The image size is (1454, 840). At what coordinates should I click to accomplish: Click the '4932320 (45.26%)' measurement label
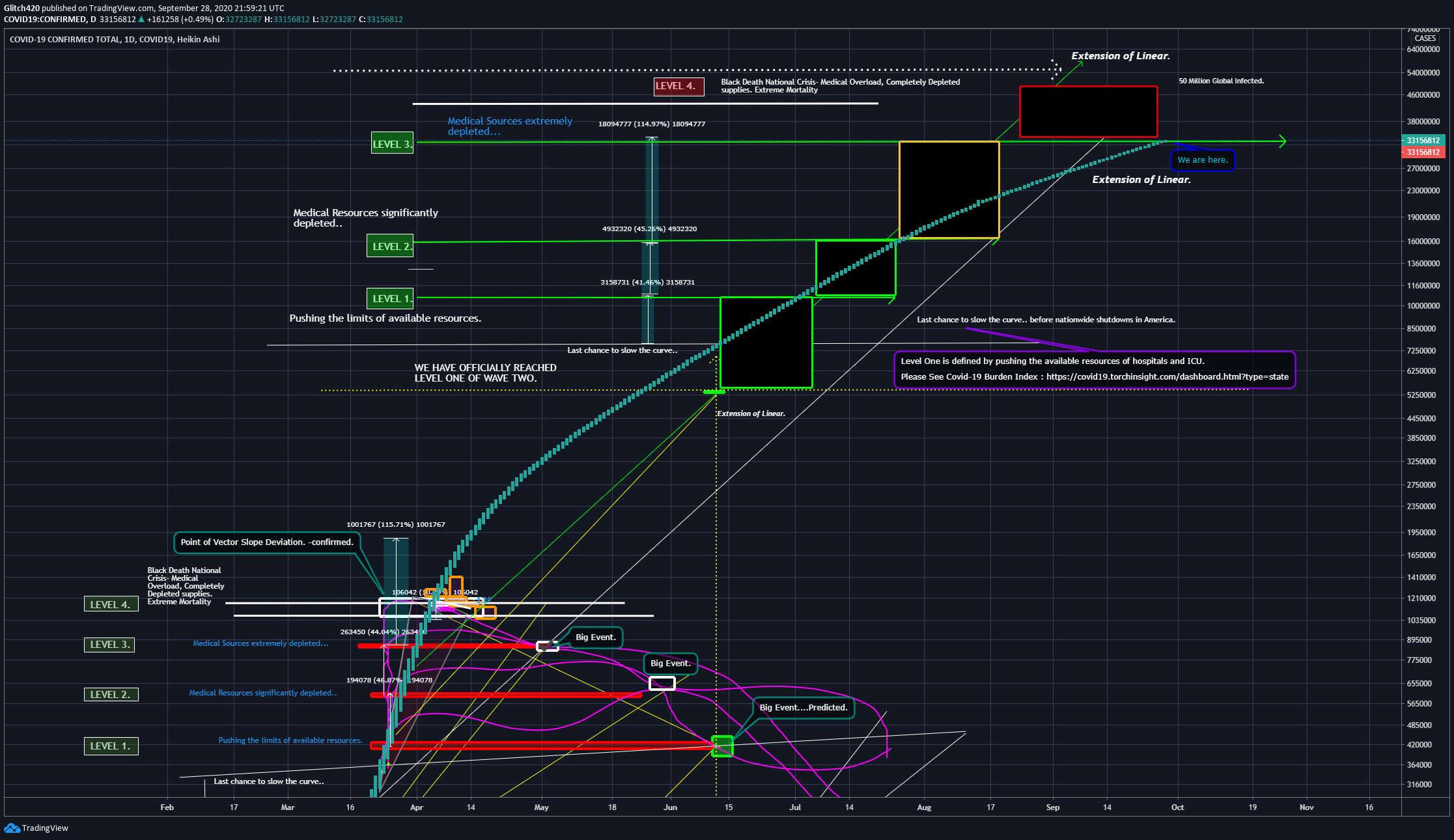pos(649,229)
